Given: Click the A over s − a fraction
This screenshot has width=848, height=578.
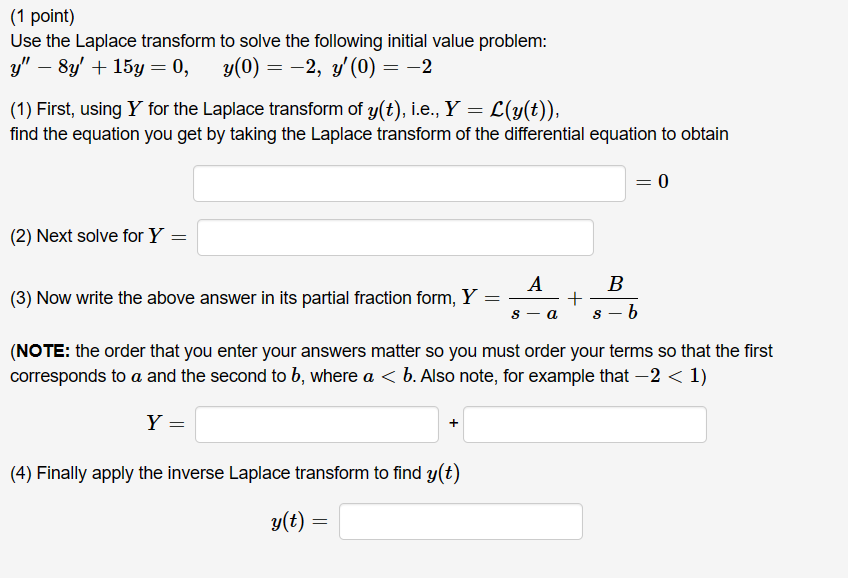Looking at the screenshot, I should pyautogui.click(x=534, y=298).
